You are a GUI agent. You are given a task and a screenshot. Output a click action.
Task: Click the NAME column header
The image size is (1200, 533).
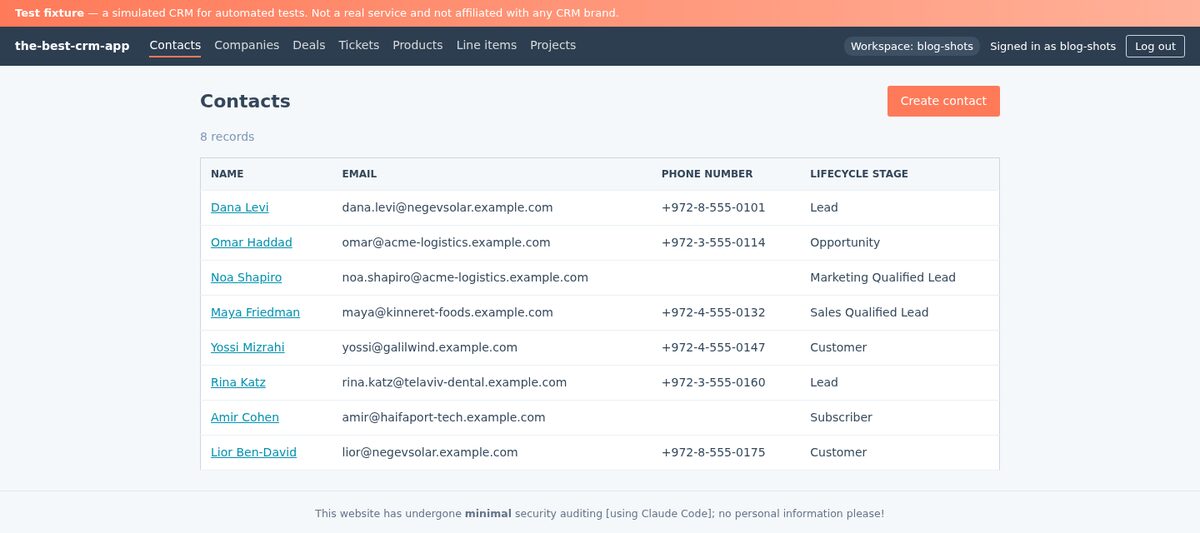pyautogui.click(x=227, y=174)
